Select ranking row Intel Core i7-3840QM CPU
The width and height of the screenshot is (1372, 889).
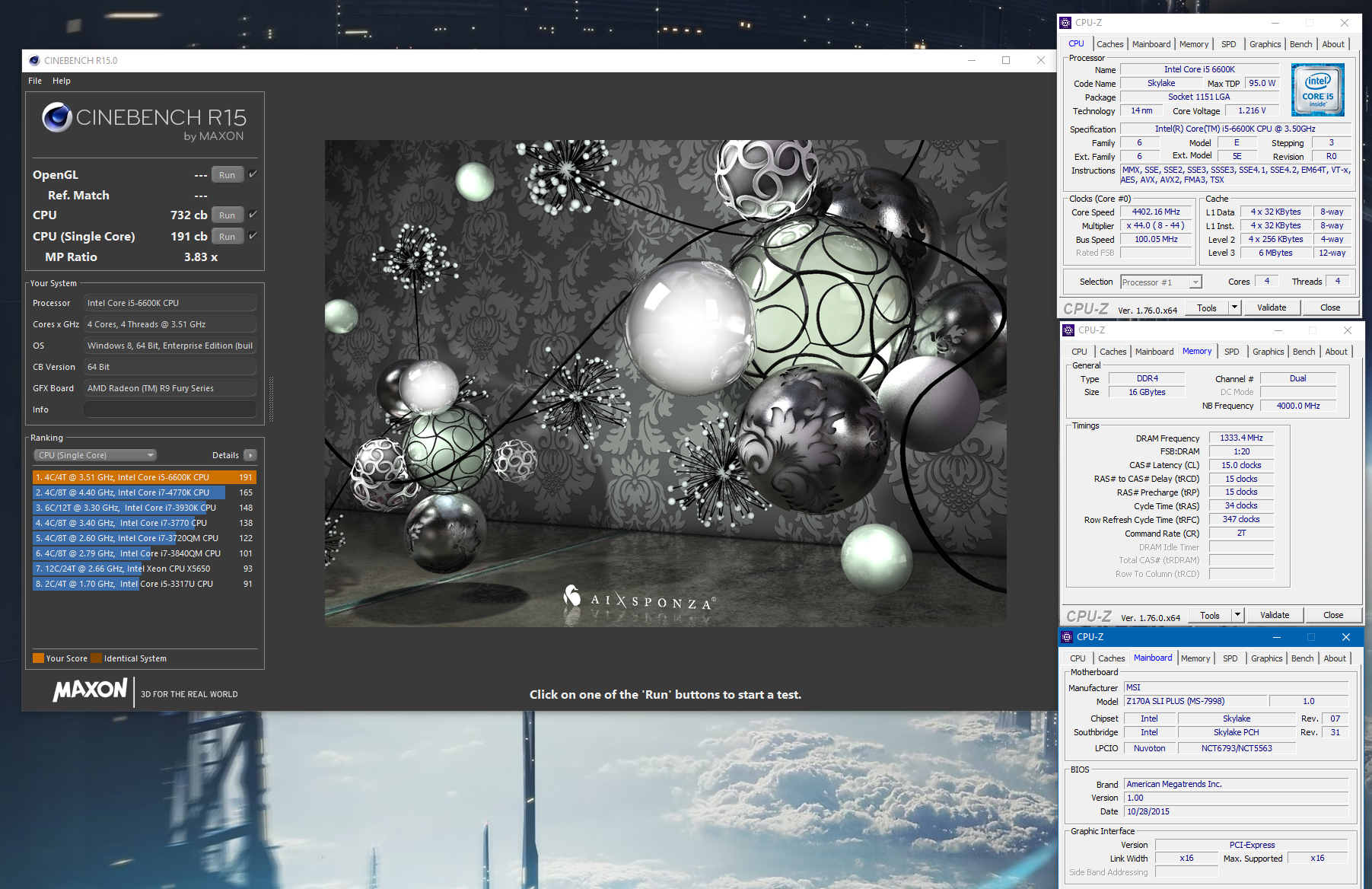pyautogui.click(x=145, y=553)
